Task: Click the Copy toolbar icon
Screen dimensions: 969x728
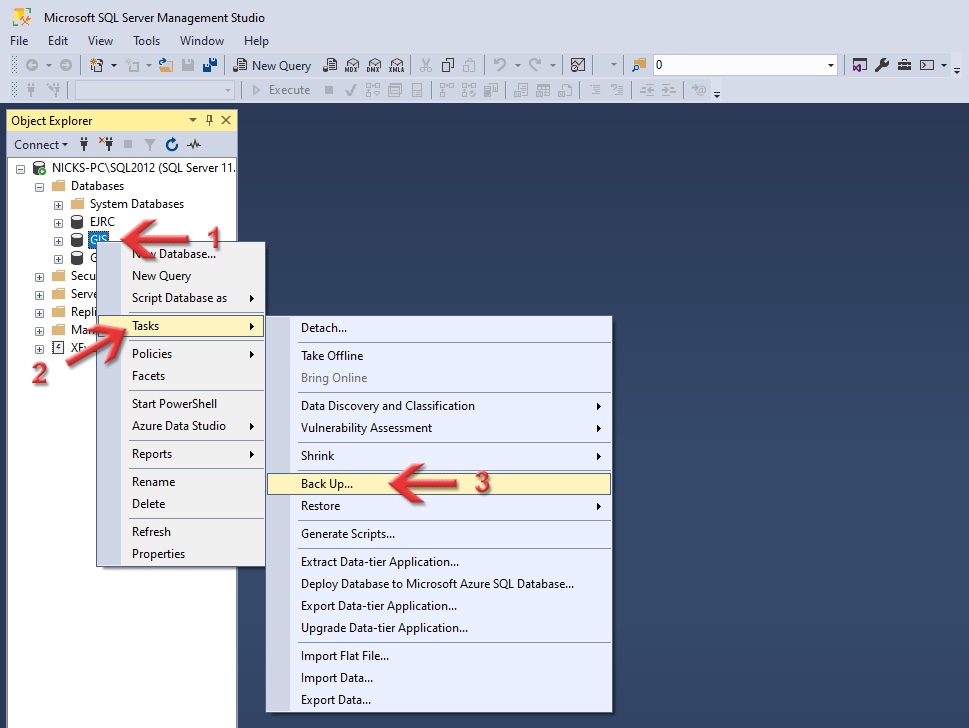Action: pyautogui.click(x=448, y=65)
